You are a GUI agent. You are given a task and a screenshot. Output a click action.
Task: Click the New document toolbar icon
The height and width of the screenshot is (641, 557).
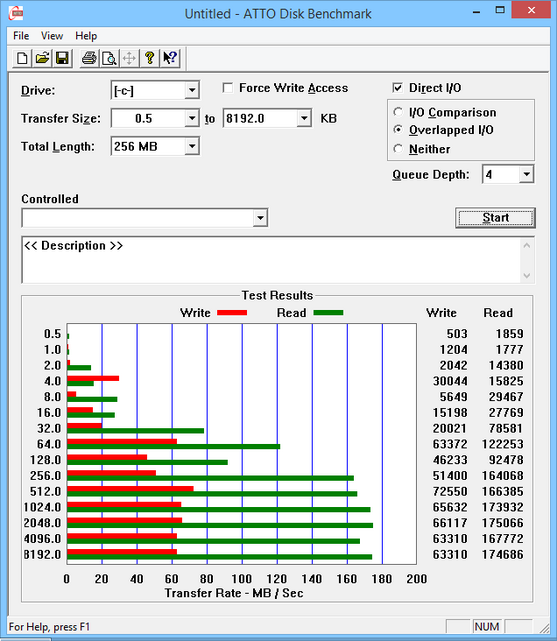[22, 58]
